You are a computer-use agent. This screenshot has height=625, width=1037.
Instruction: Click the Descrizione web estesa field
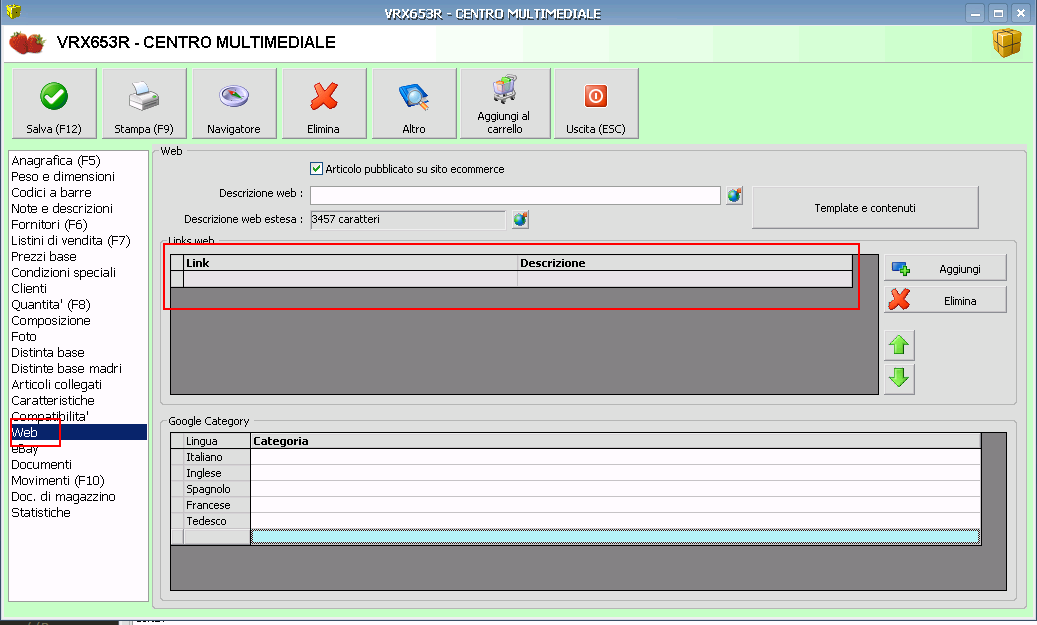click(408, 220)
